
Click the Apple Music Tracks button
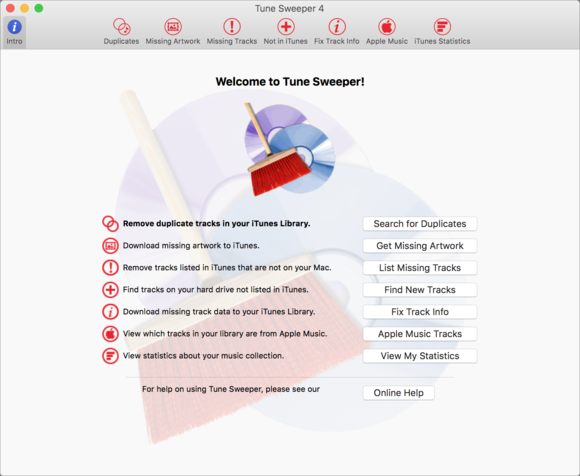pyautogui.click(x=420, y=334)
